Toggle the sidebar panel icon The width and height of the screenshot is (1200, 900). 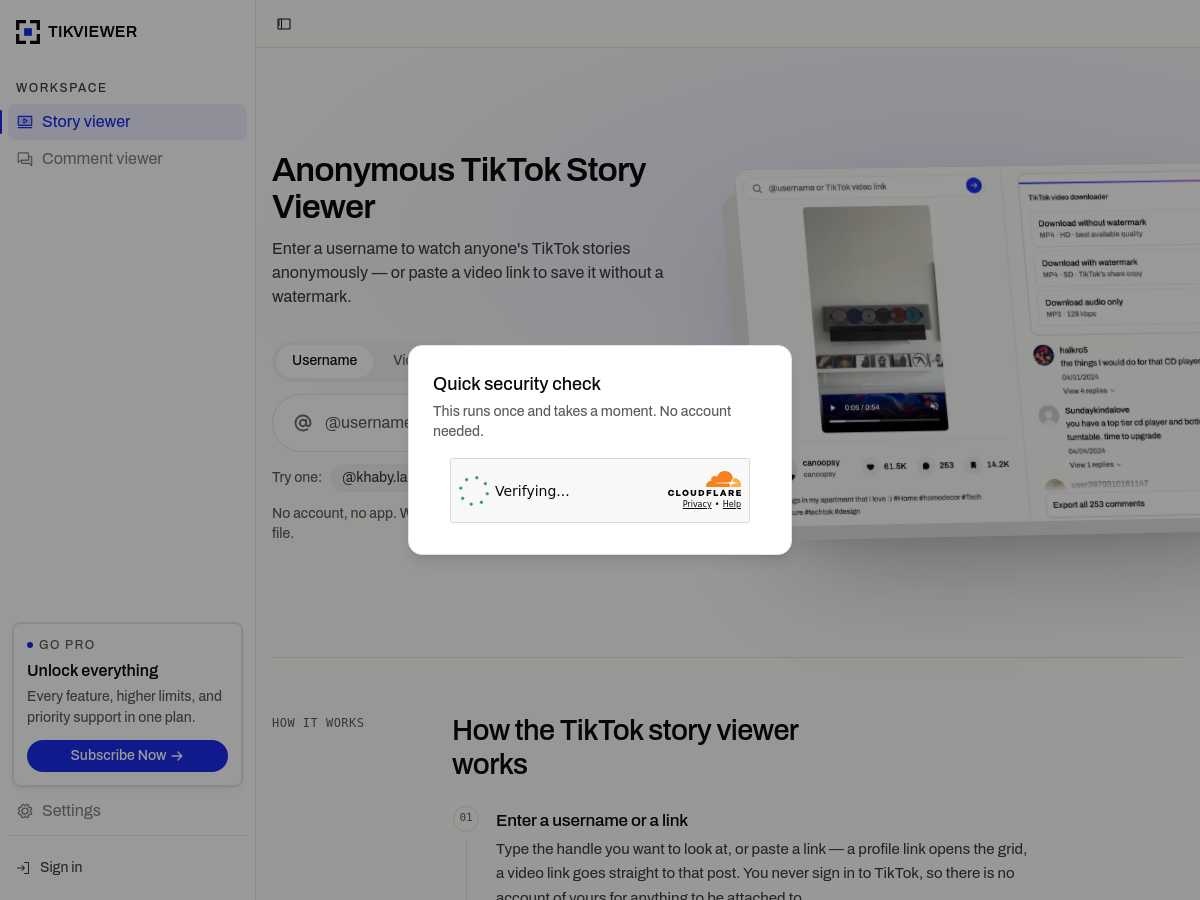(284, 24)
